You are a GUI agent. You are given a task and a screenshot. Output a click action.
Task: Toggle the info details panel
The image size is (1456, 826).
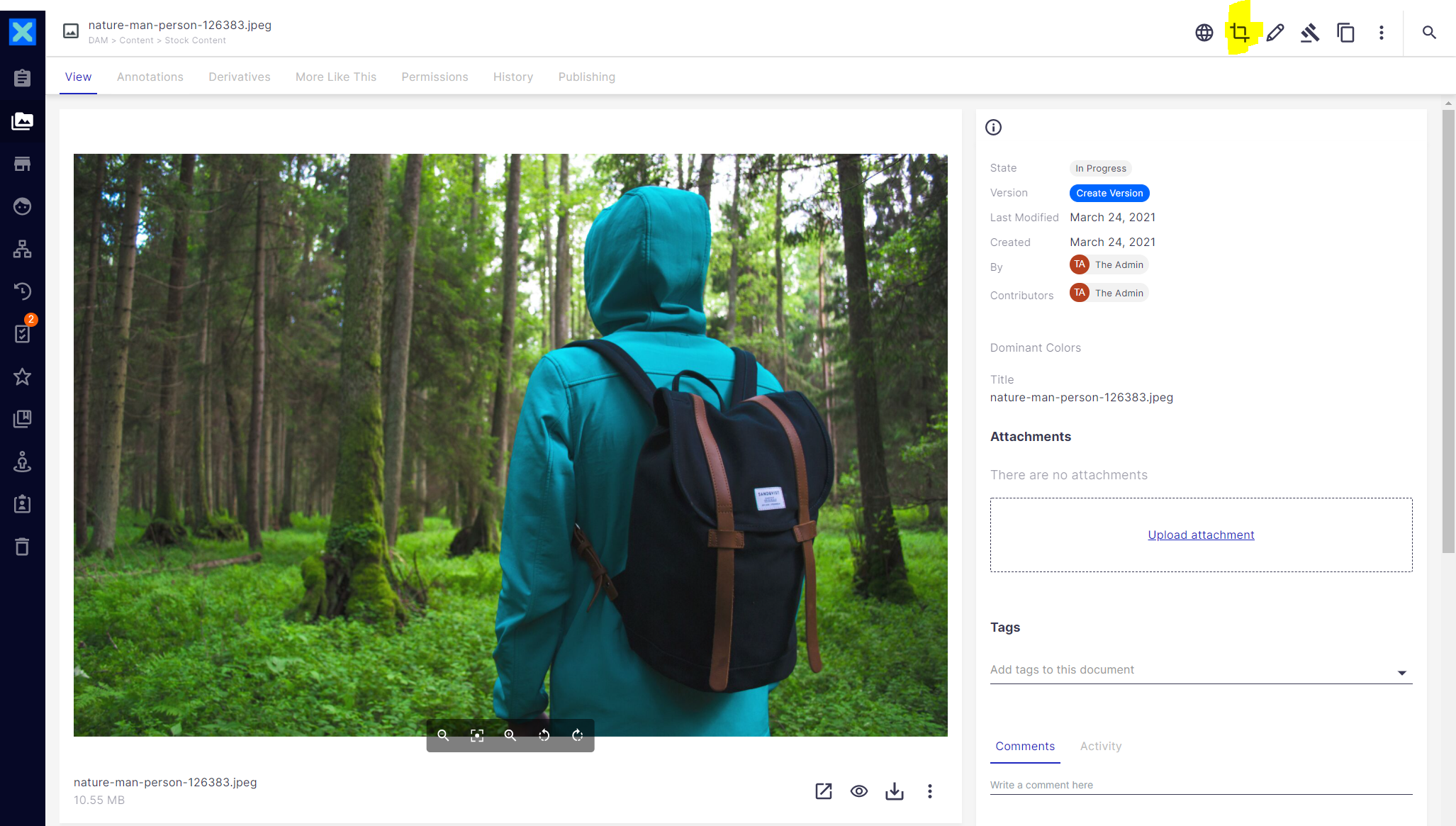point(993,128)
